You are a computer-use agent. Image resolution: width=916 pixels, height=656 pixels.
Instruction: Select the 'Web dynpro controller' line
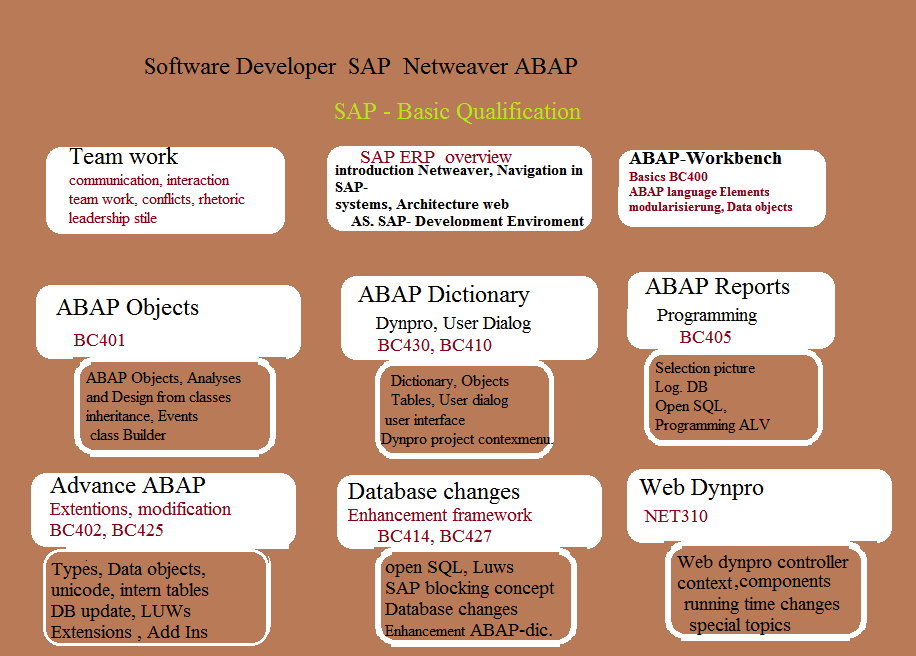pyautogui.click(x=763, y=562)
